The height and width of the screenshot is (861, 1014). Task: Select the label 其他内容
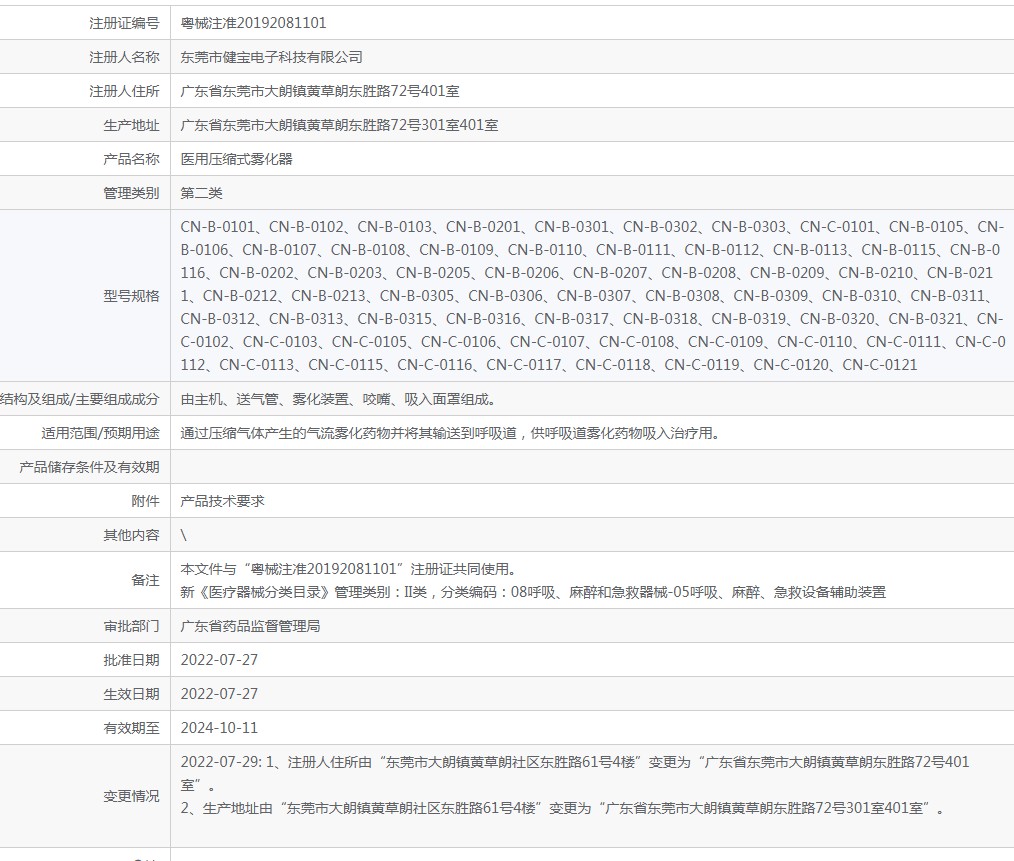tap(131, 536)
